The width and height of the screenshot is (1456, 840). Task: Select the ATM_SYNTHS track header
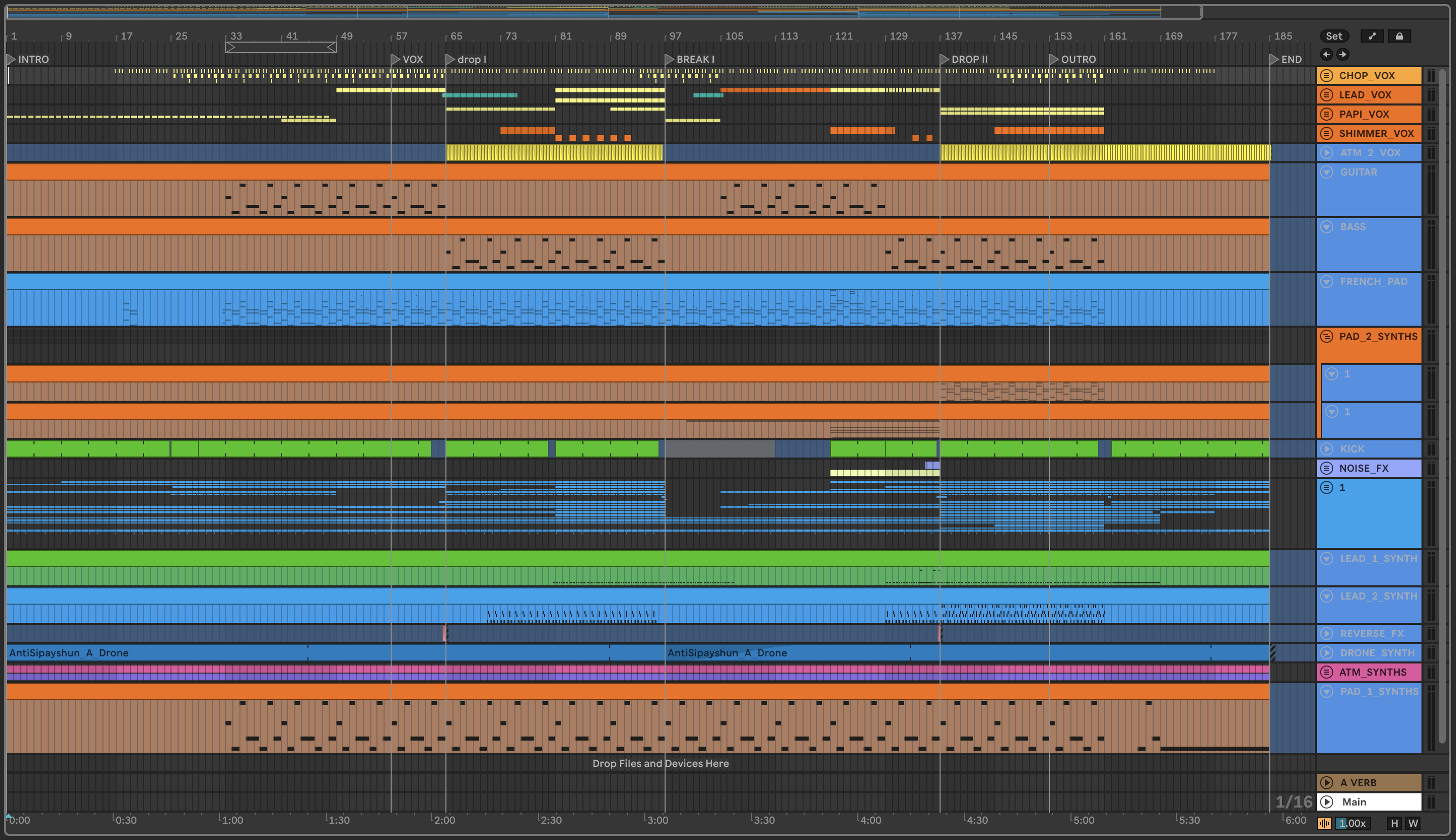[1373, 672]
